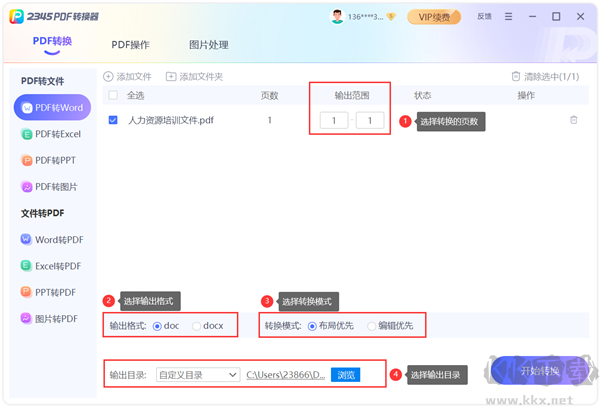Click the 状态 column header
600x407 pixels.
pyautogui.click(x=423, y=95)
